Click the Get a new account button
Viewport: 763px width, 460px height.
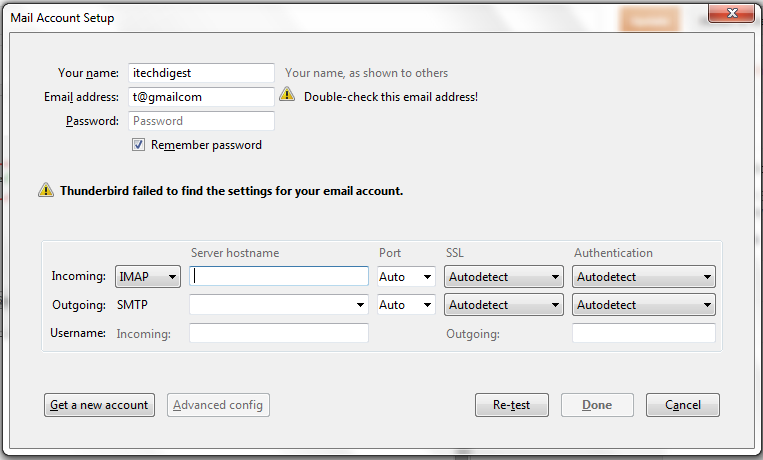pos(99,405)
